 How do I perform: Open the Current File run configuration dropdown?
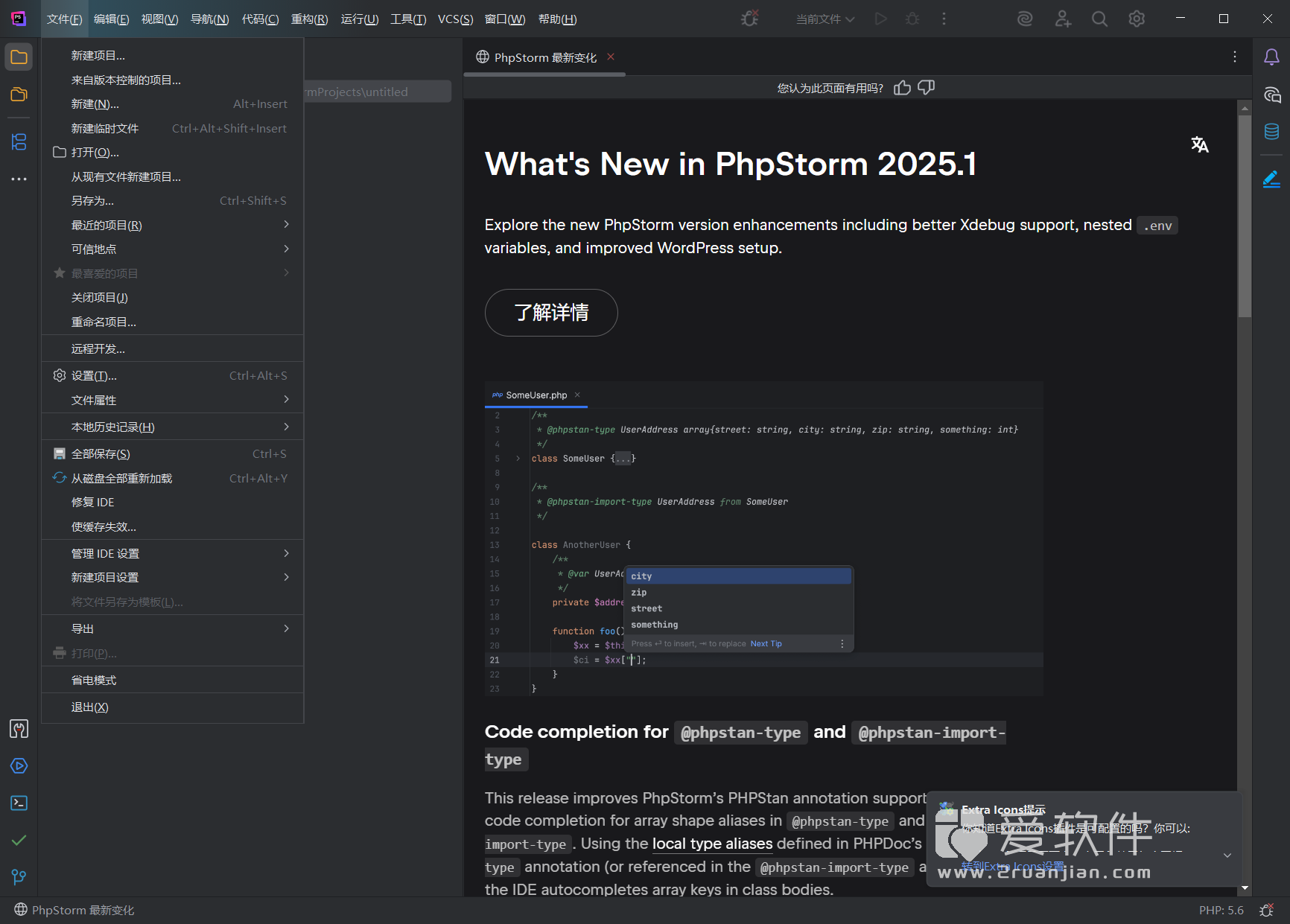(x=825, y=19)
